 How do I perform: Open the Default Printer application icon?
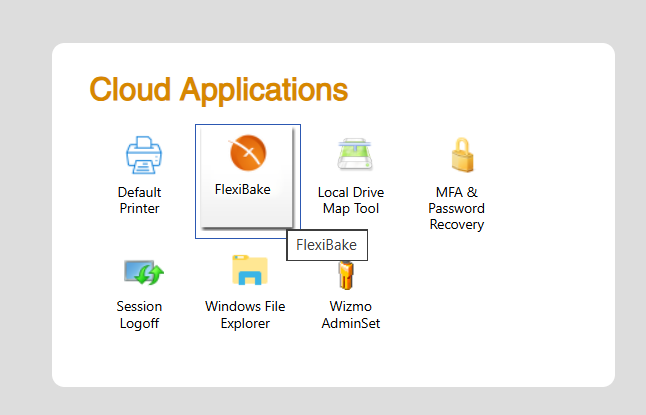[x=143, y=155]
